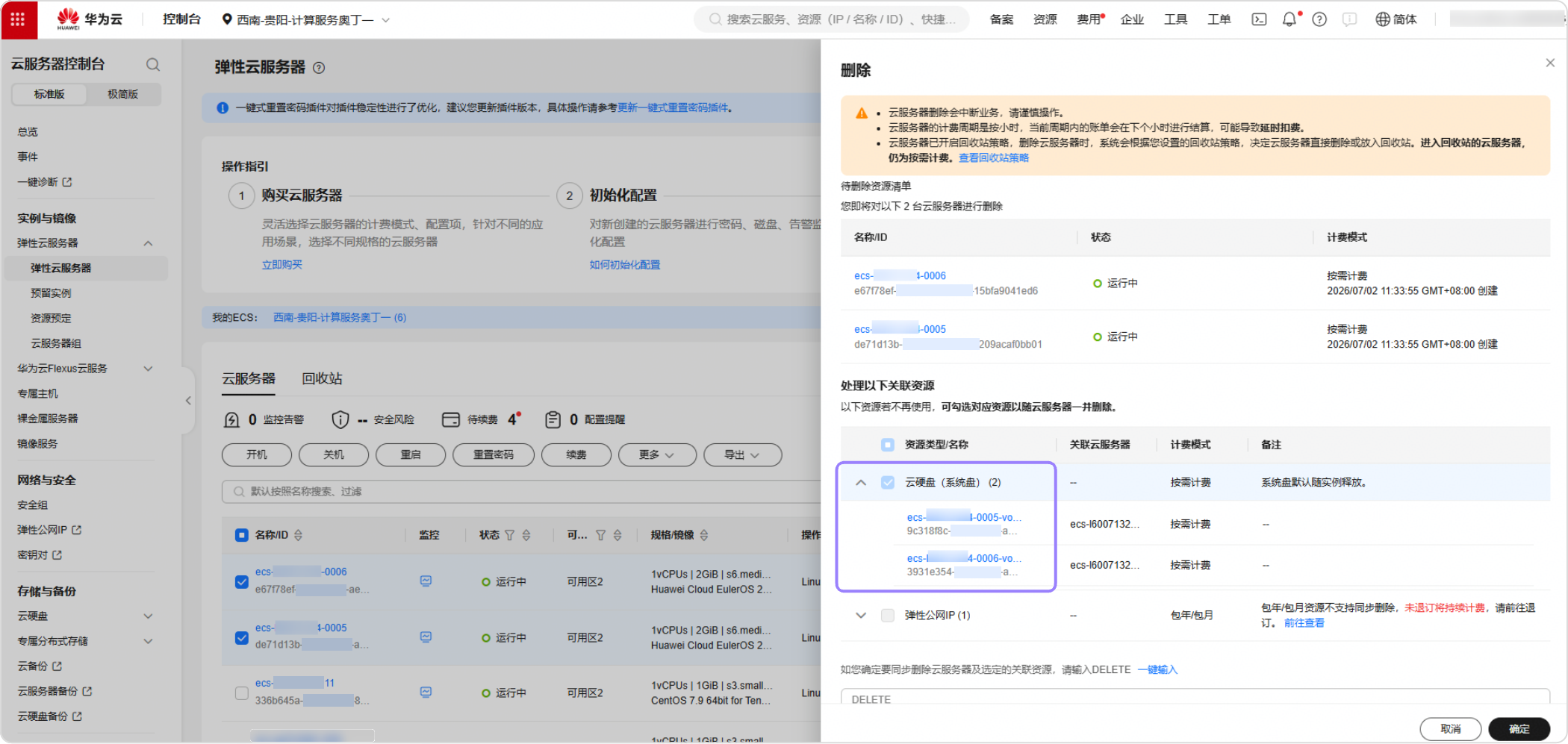This screenshot has width=1568, height=744.
Task: Switch to the 回收站 tab
Action: (322, 379)
